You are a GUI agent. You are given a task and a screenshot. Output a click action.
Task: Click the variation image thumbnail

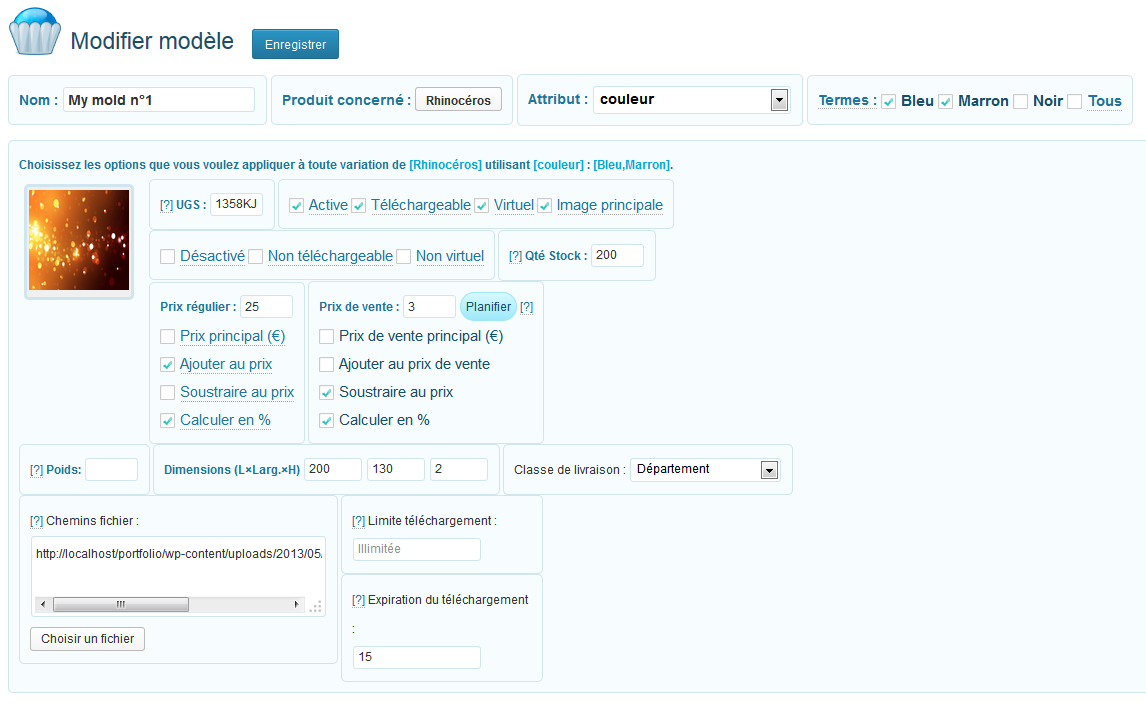point(79,240)
